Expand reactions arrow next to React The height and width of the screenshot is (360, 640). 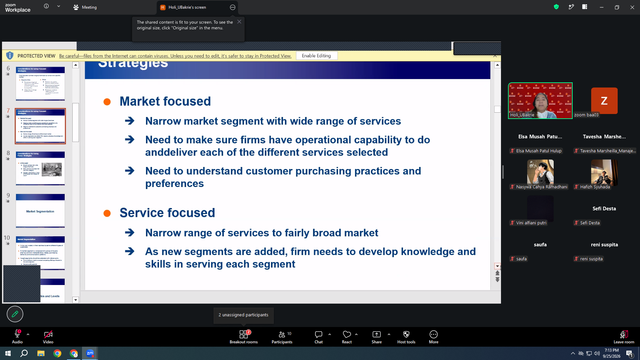[x=356, y=334]
